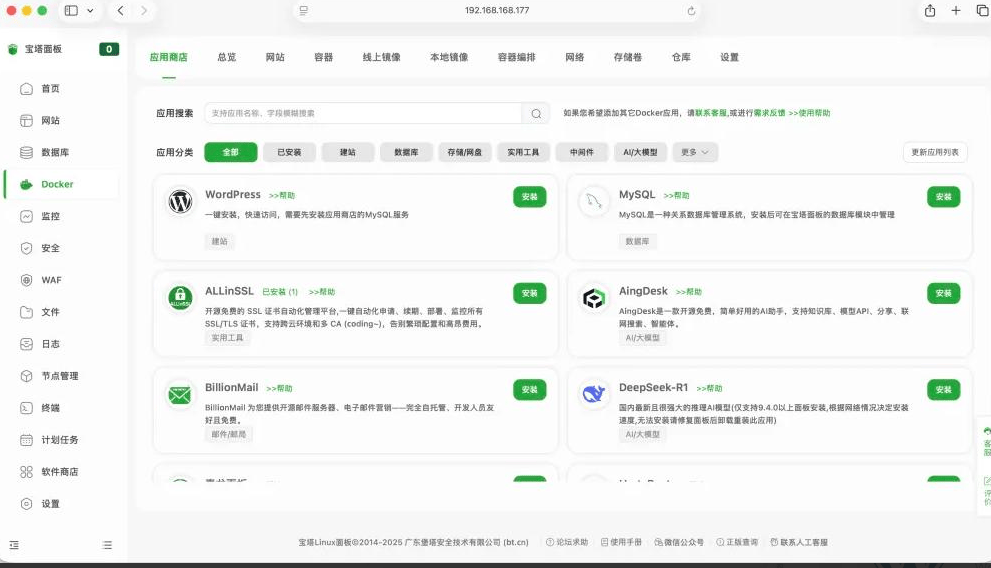Screen dimensions: 991x568
Task: Switch to the 网络 tab
Action: pos(575,57)
